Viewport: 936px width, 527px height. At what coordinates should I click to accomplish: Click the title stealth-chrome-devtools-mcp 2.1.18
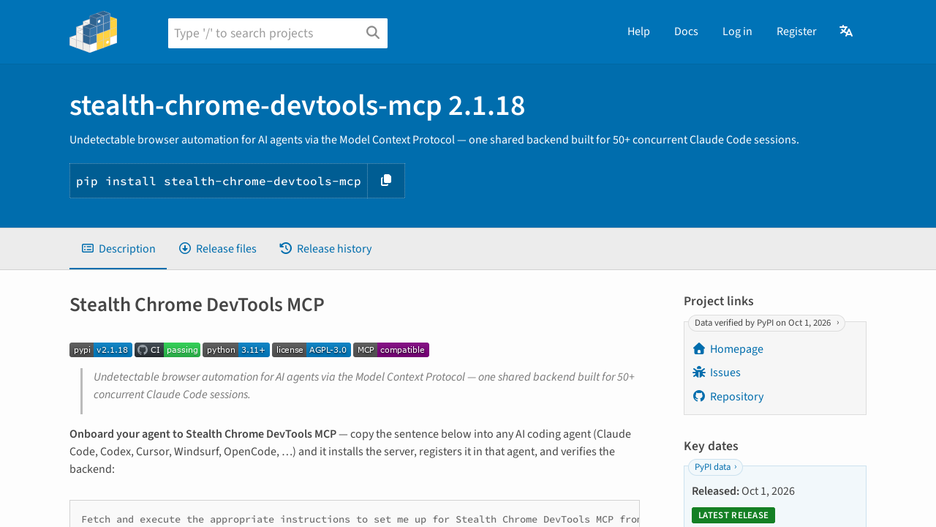point(297,106)
